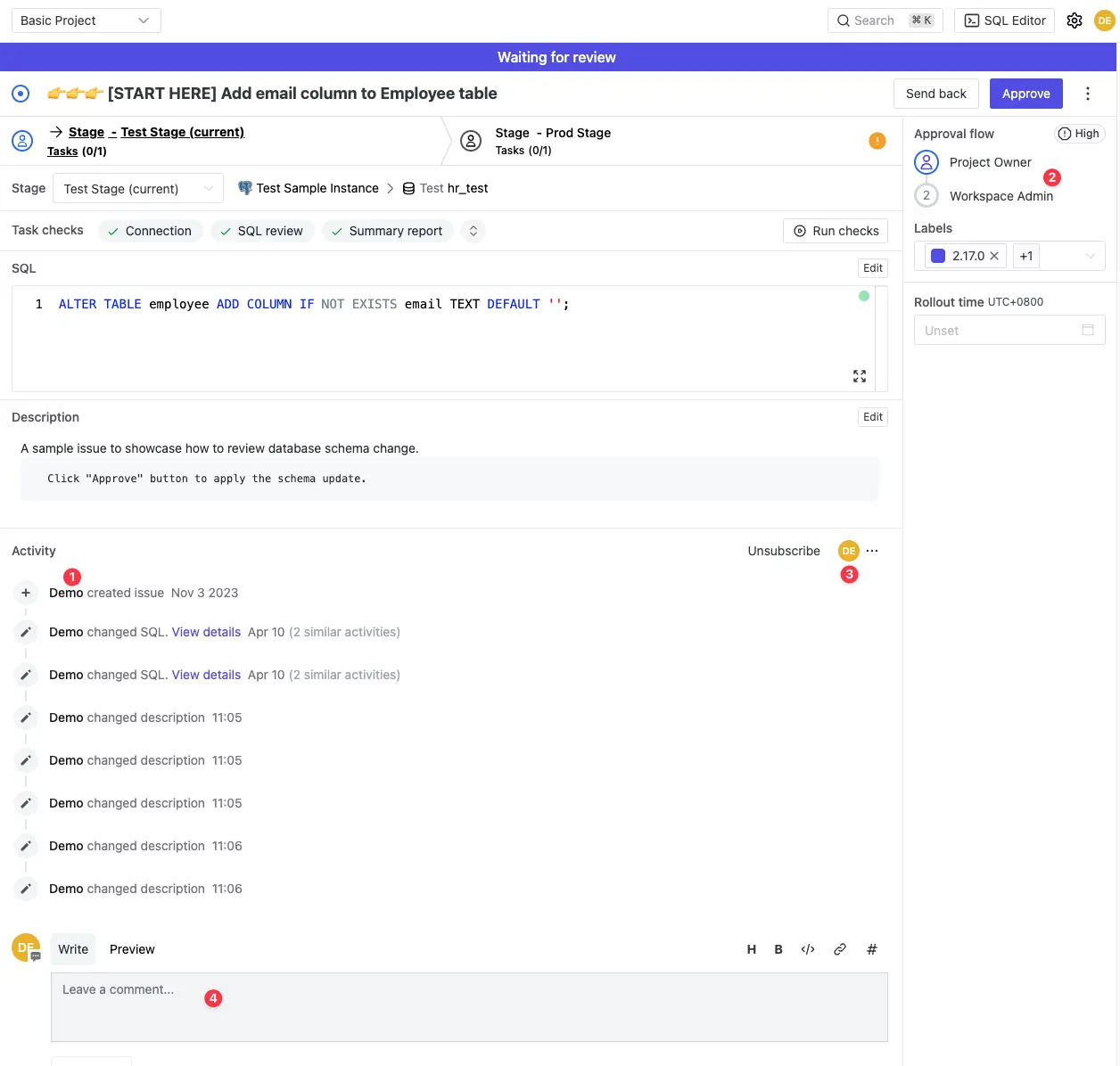
Task: Toggle the SQL review check badge
Action: 261,231
